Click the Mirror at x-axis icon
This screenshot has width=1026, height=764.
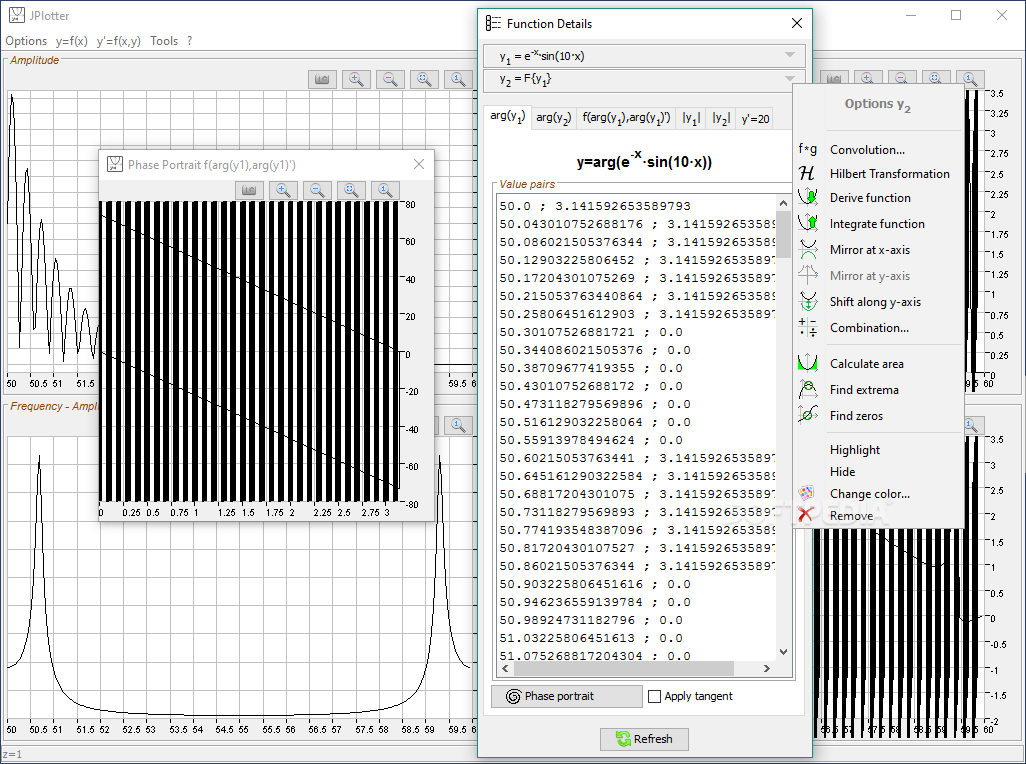tap(807, 249)
